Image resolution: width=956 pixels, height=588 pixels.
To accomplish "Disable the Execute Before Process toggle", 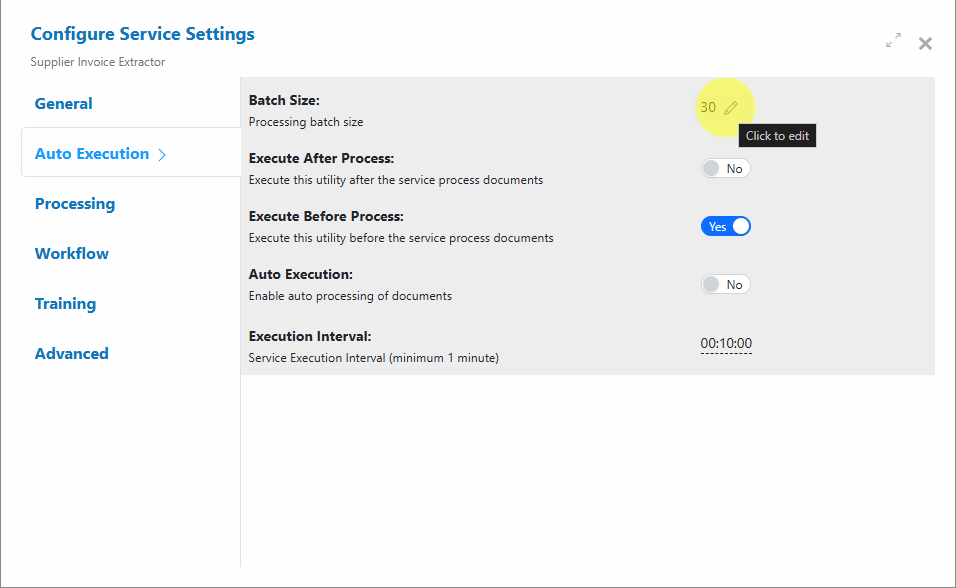I will (x=726, y=226).
